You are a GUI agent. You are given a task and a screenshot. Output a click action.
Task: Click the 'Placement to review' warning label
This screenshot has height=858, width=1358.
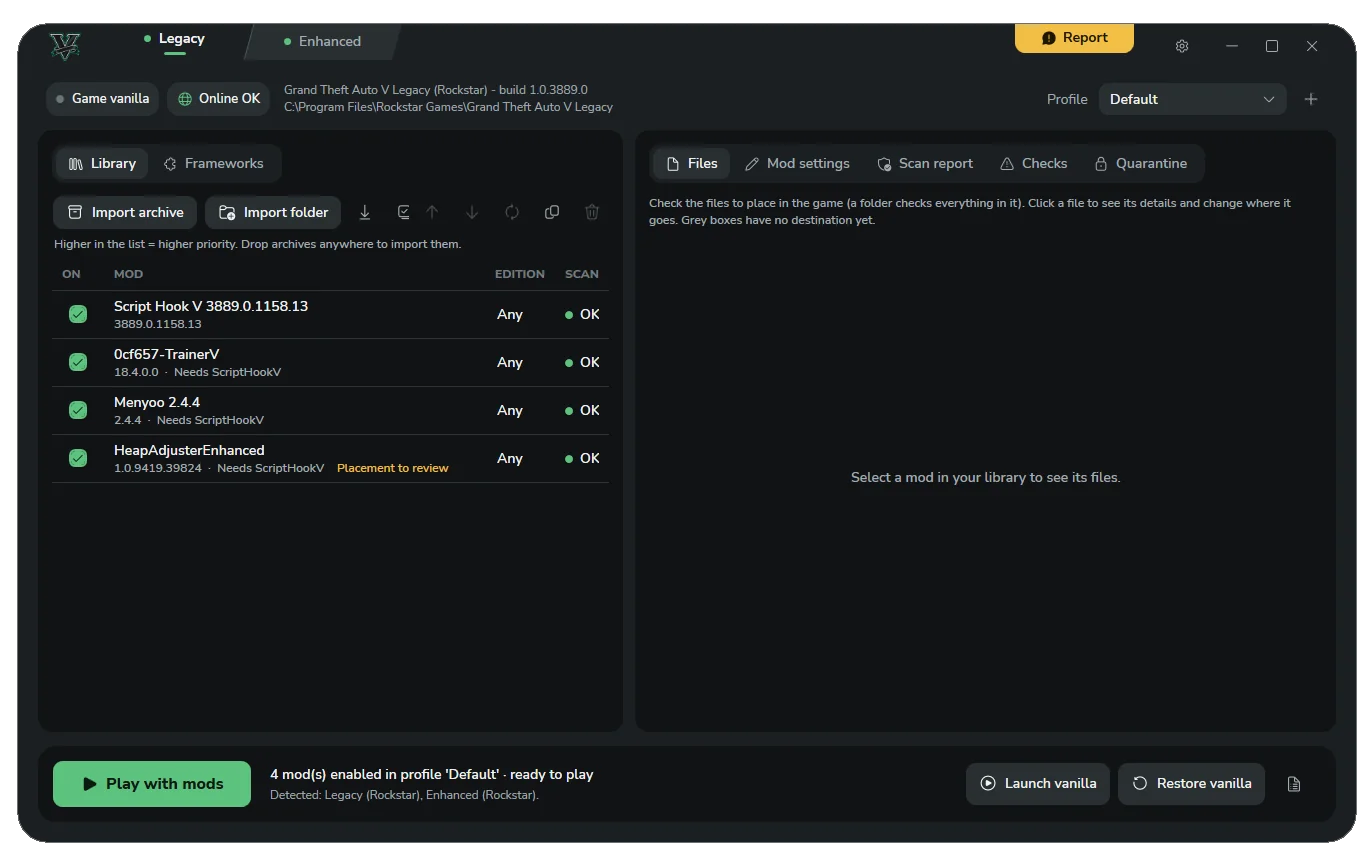(x=393, y=468)
